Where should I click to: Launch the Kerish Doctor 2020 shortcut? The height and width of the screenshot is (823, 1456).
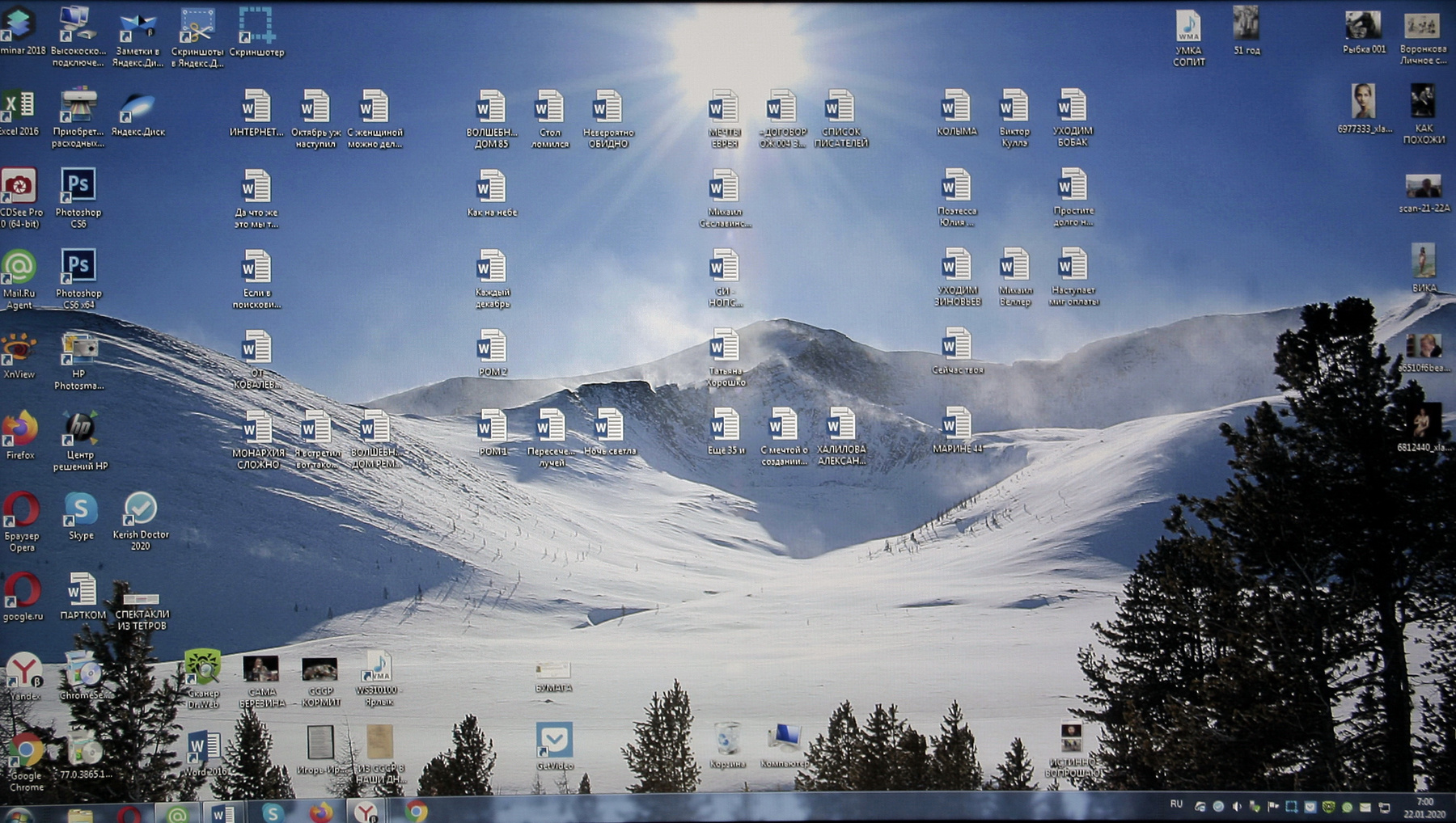pos(140,510)
